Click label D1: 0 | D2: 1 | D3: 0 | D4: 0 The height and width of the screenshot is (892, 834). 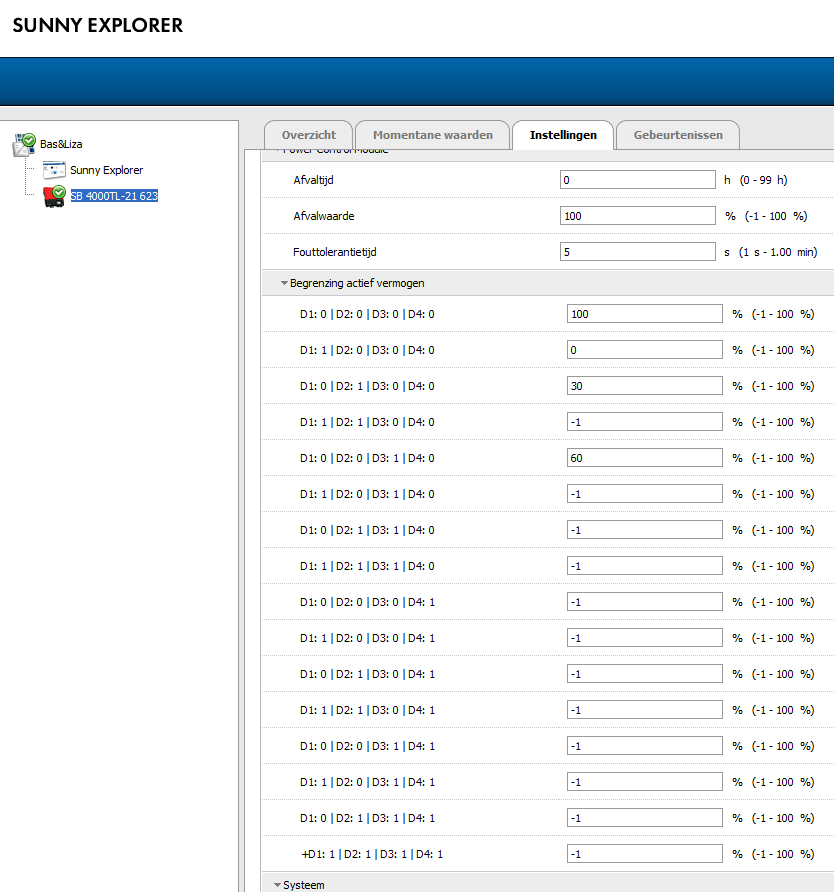pos(367,386)
